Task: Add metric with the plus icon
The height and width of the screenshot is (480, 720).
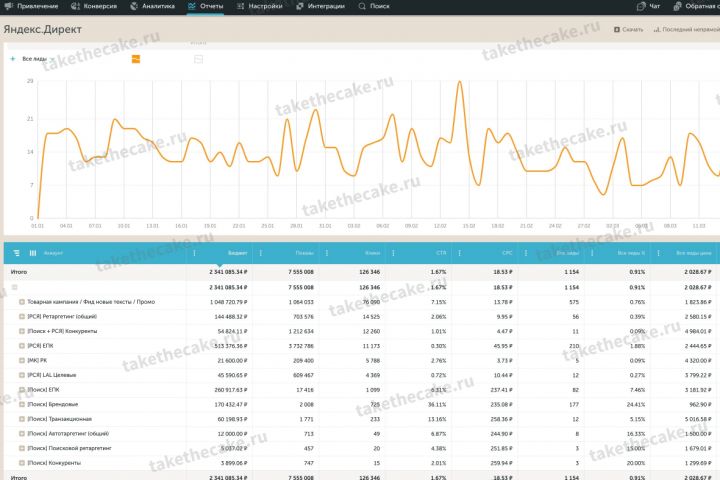Action: tap(13, 59)
